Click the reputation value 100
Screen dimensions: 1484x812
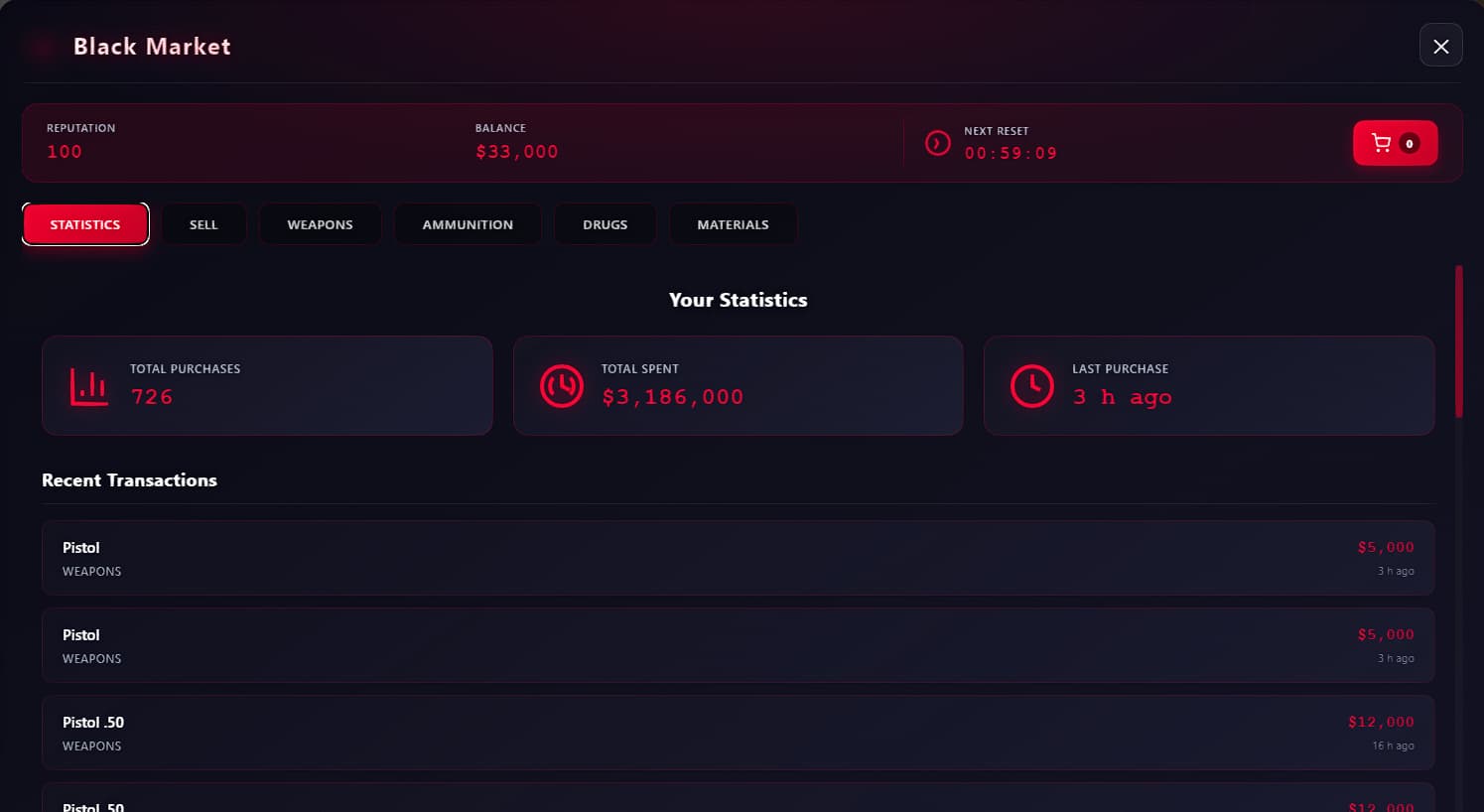click(65, 152)
